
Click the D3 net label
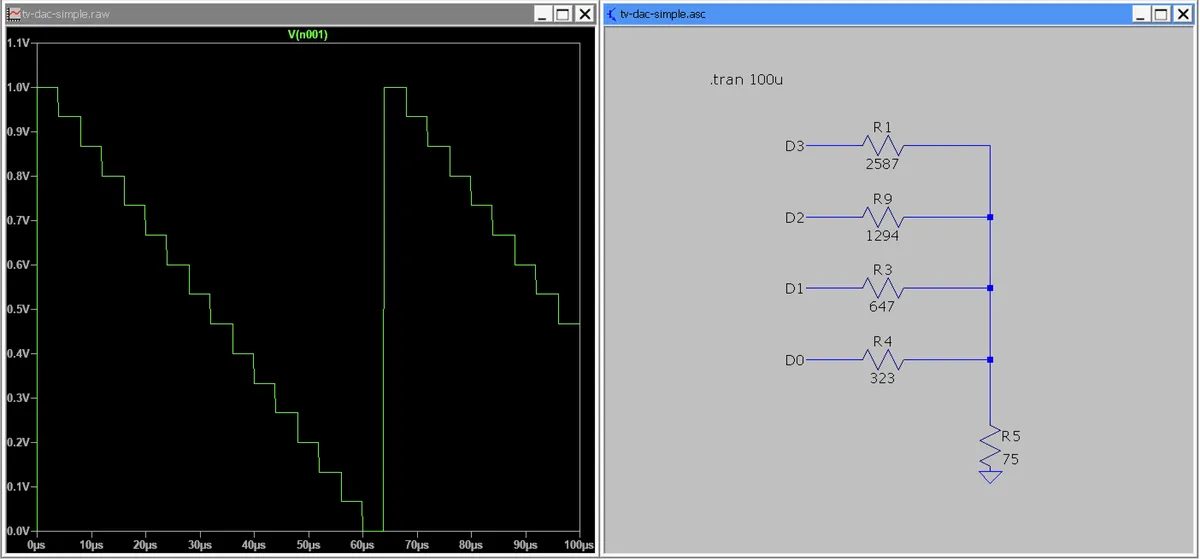[x=794, y=146]
